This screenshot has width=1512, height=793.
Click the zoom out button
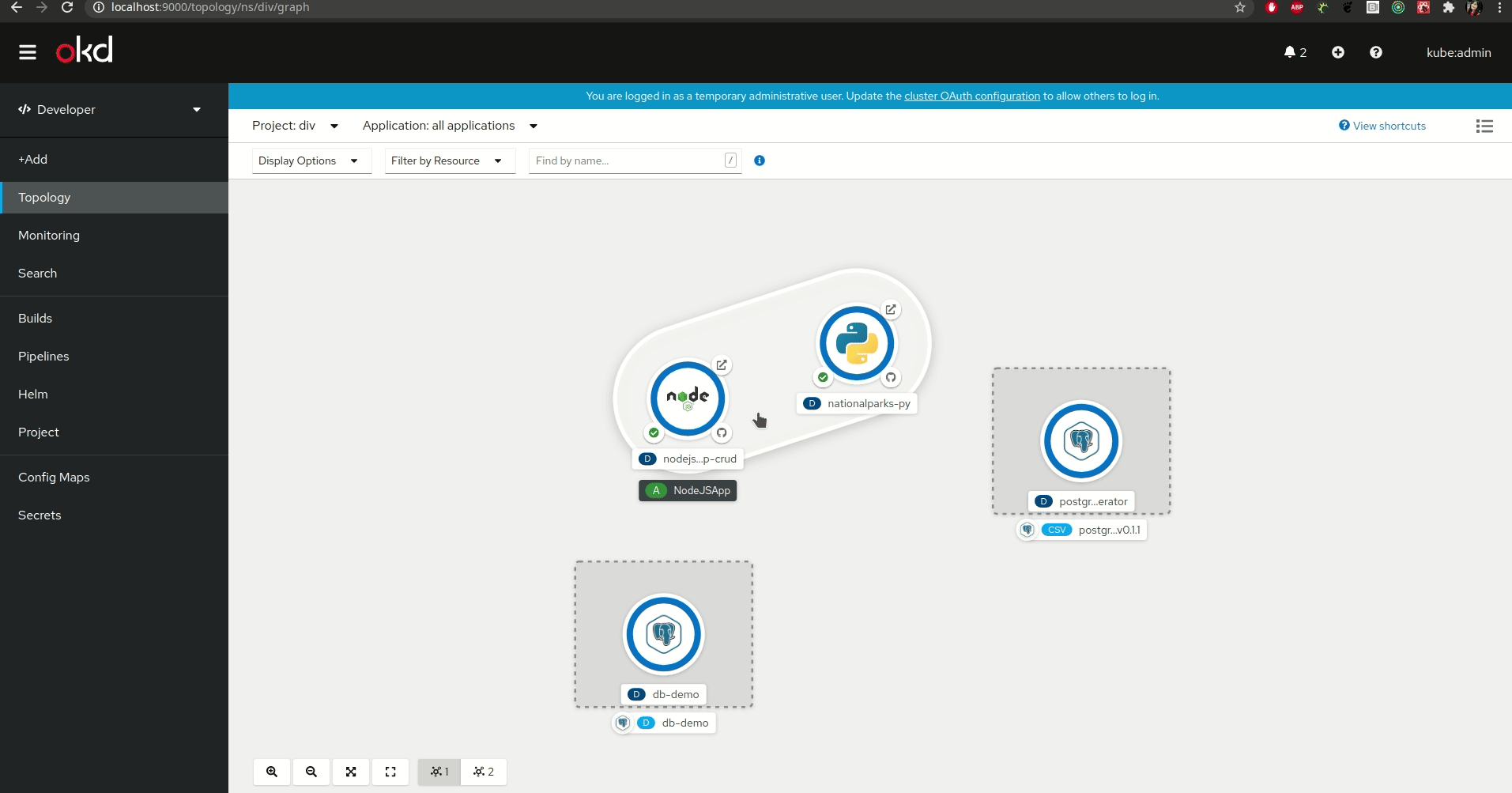311,772
